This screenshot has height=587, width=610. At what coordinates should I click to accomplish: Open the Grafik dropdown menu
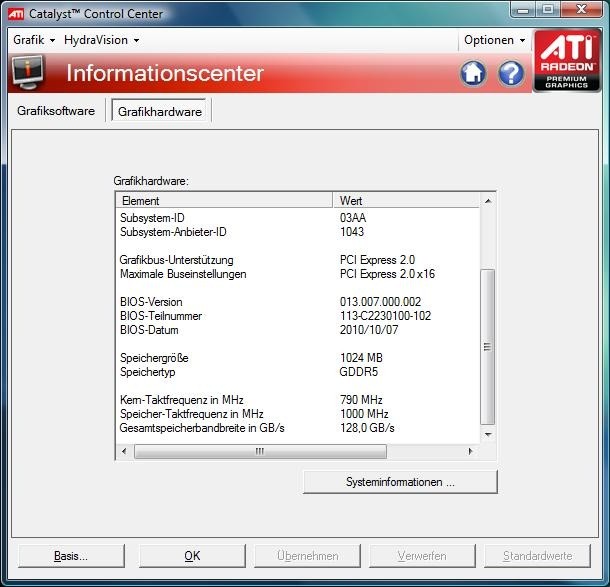coord(34,40)
